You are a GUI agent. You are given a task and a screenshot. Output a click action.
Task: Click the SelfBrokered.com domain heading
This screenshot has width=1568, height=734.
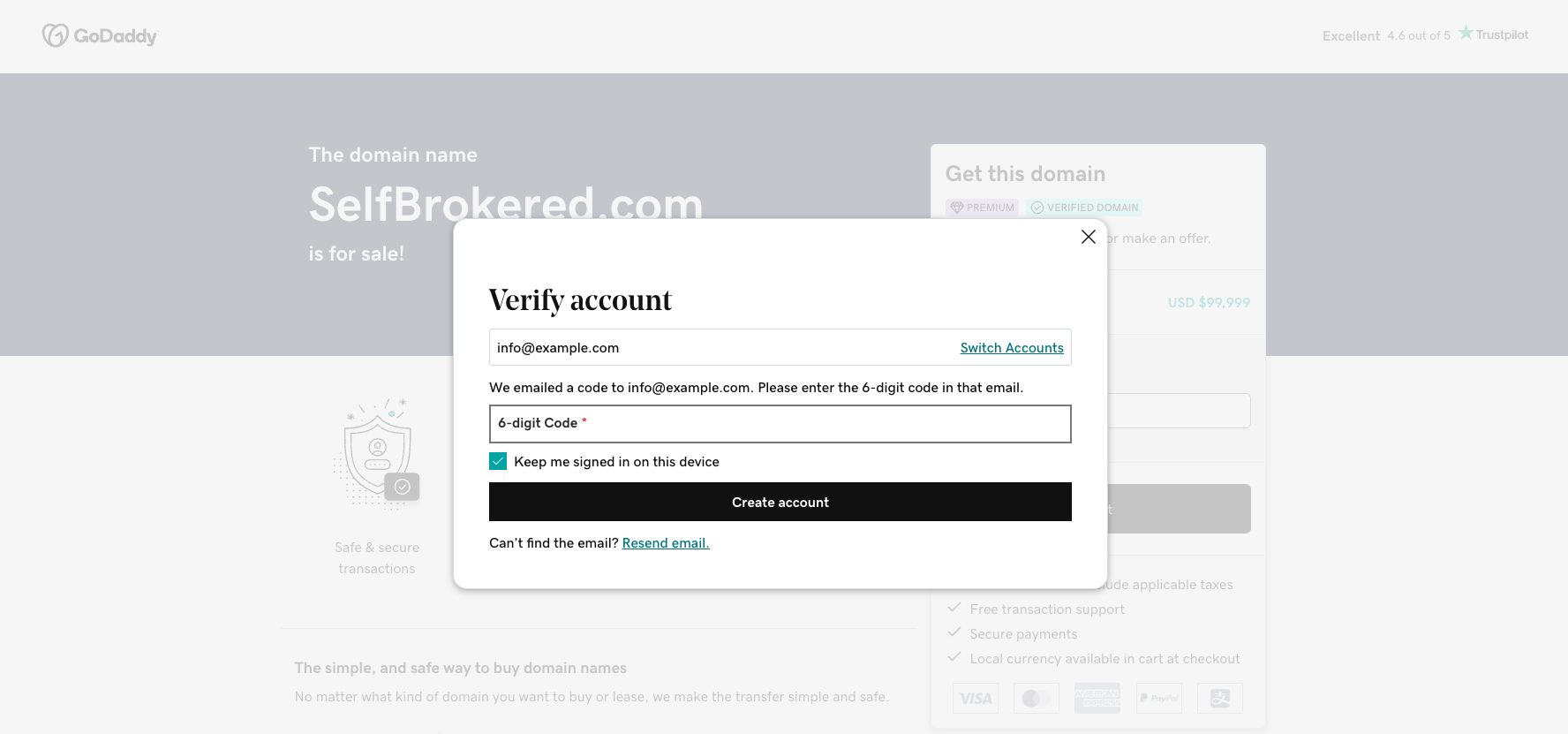506,204
